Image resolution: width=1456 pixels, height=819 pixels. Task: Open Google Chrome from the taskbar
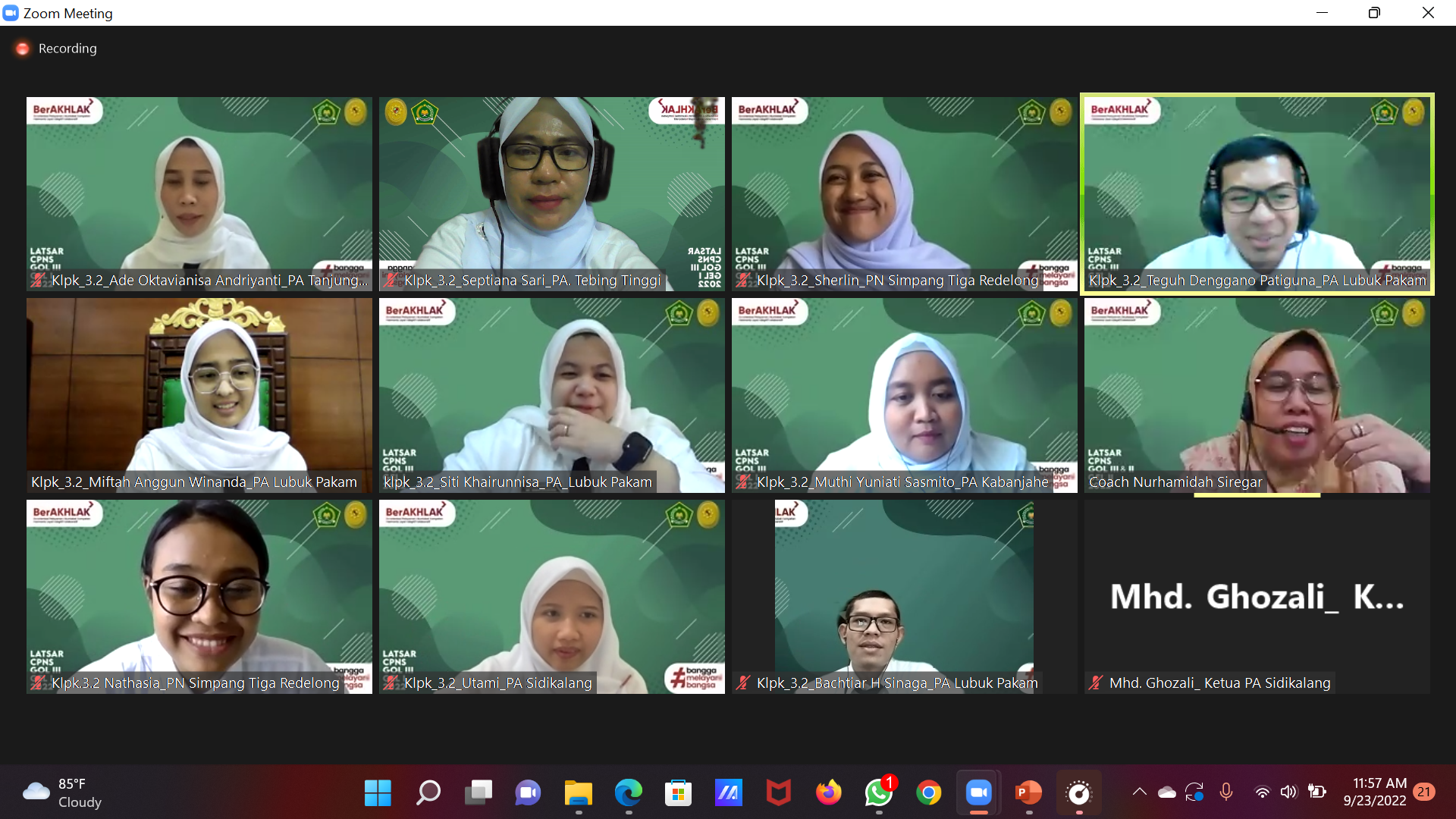pyautogui.click(x=928, y=793)
